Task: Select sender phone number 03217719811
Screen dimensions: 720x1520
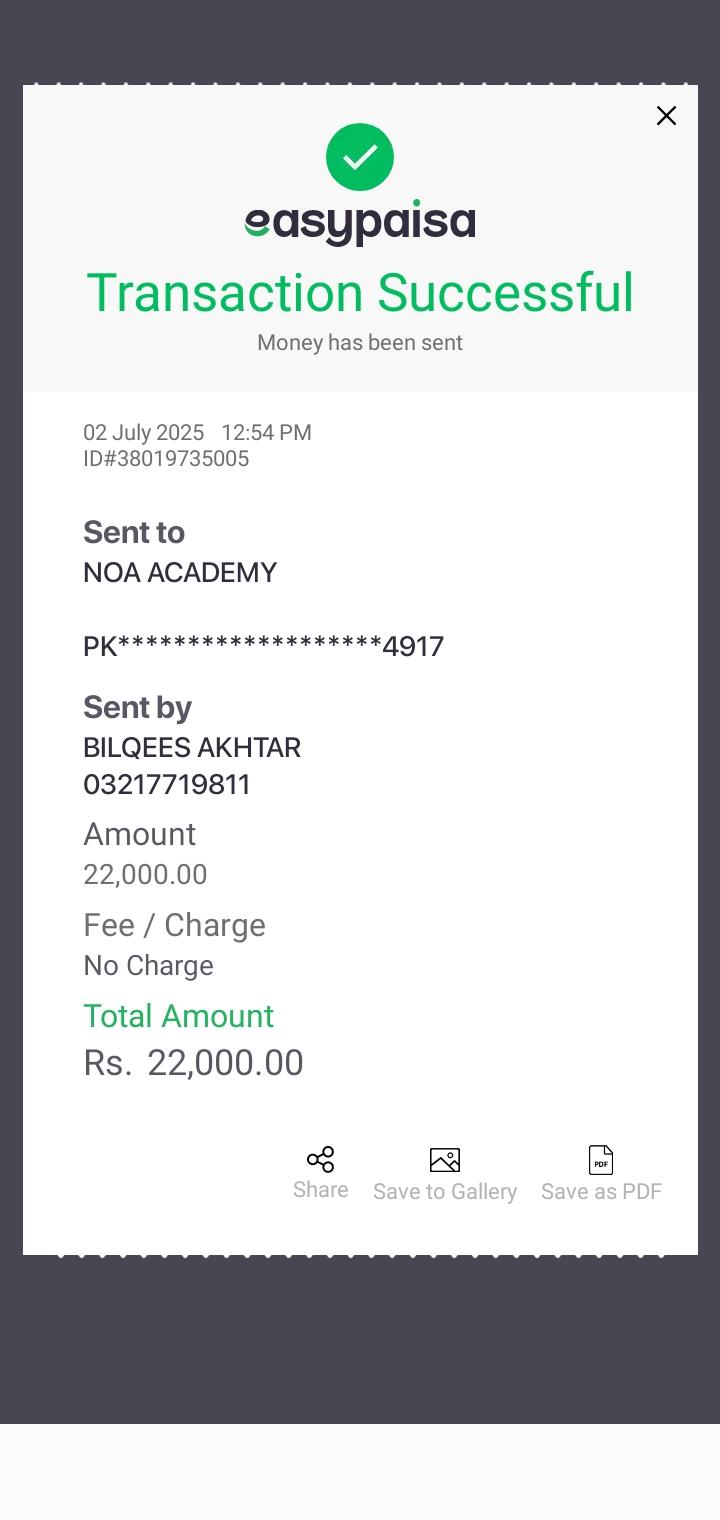Action: tap(167, 785)
